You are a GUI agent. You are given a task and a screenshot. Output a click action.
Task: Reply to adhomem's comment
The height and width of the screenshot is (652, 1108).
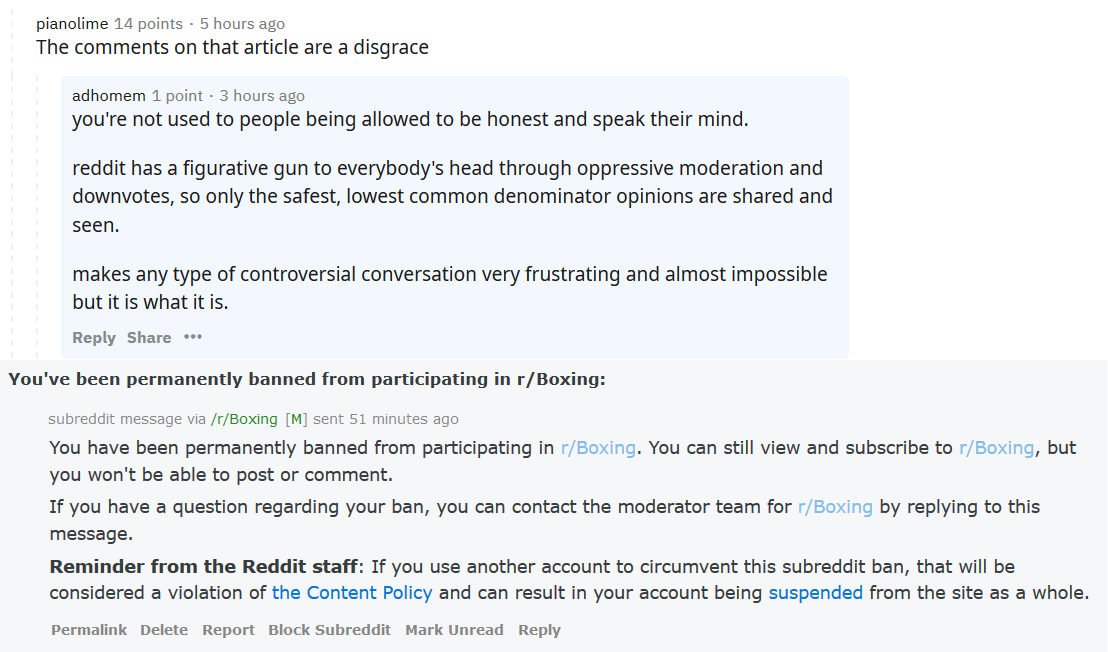click(x=93, y=337)
